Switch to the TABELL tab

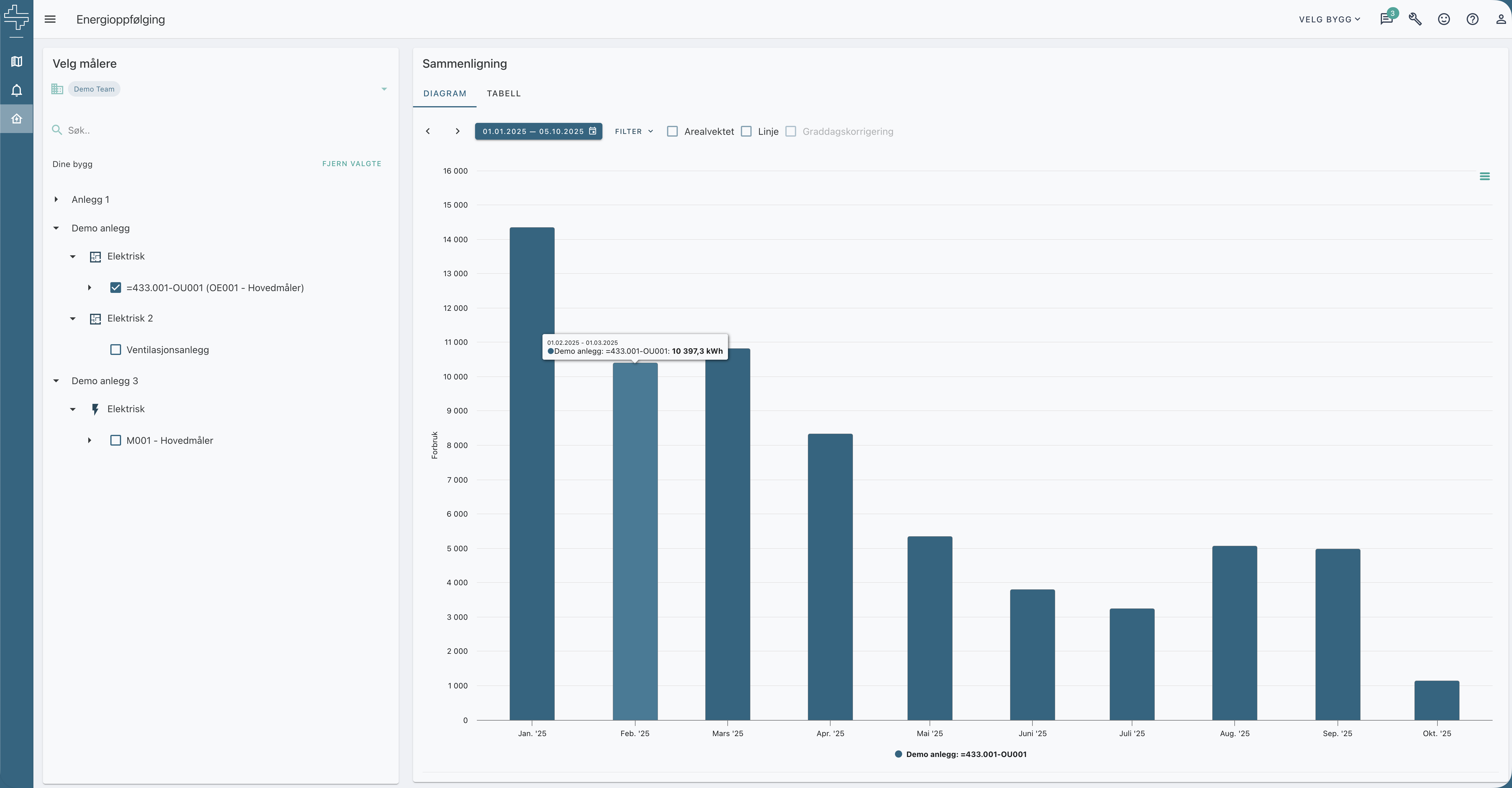coord(504,93)
